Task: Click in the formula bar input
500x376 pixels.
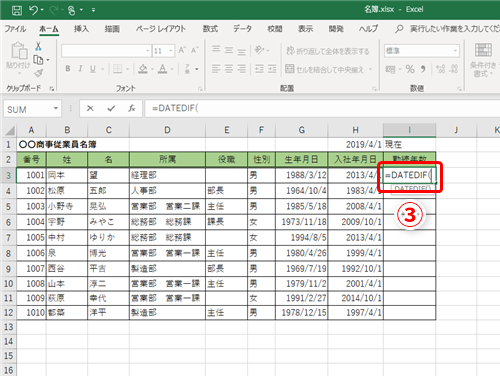Action: coord(322,108)
